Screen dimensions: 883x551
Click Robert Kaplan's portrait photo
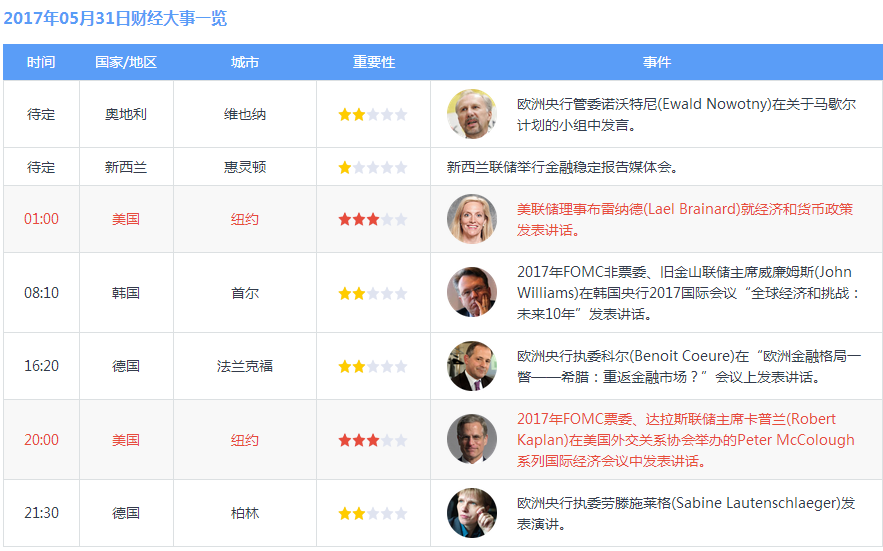[471, 439]
